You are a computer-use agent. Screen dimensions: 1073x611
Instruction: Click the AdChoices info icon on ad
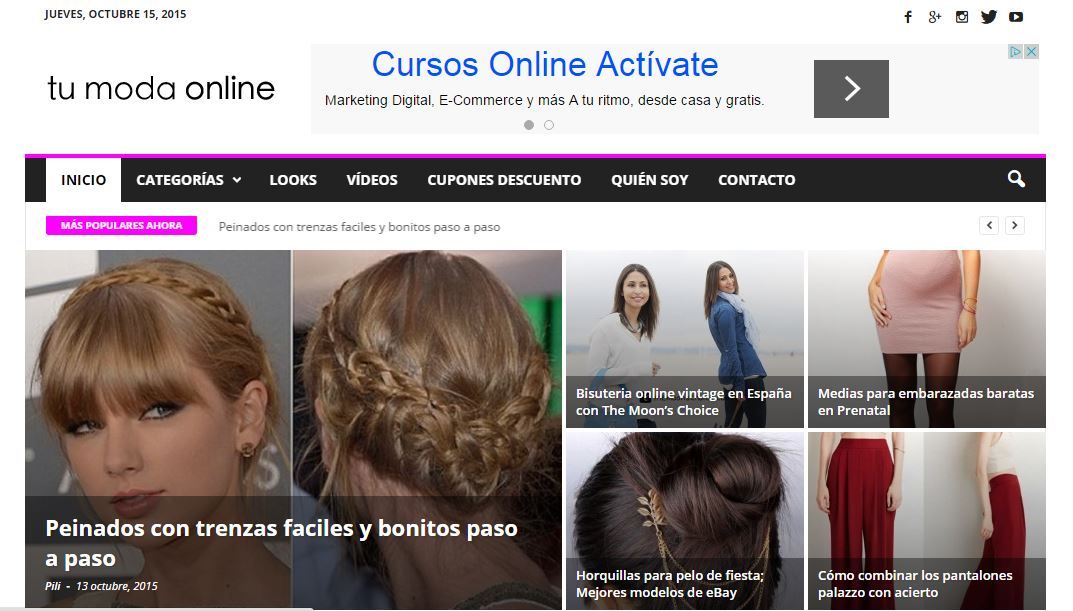[1015, 52]
